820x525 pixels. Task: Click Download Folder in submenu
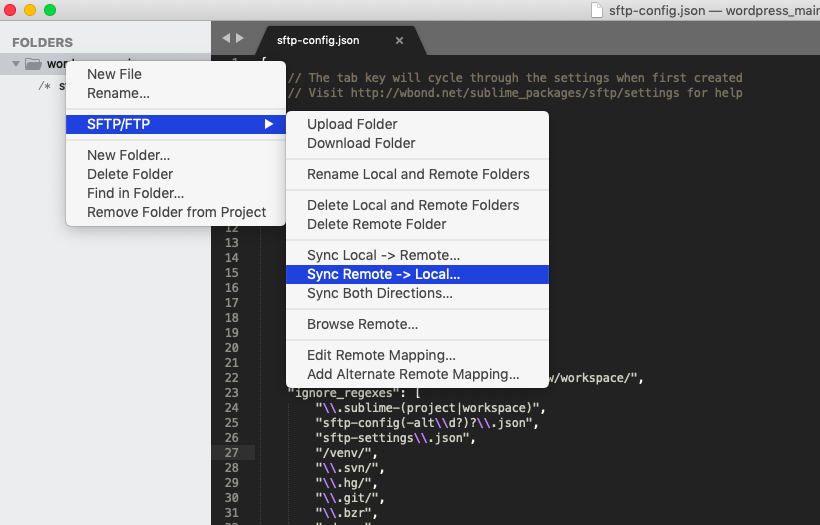click(x=361, y=143)
